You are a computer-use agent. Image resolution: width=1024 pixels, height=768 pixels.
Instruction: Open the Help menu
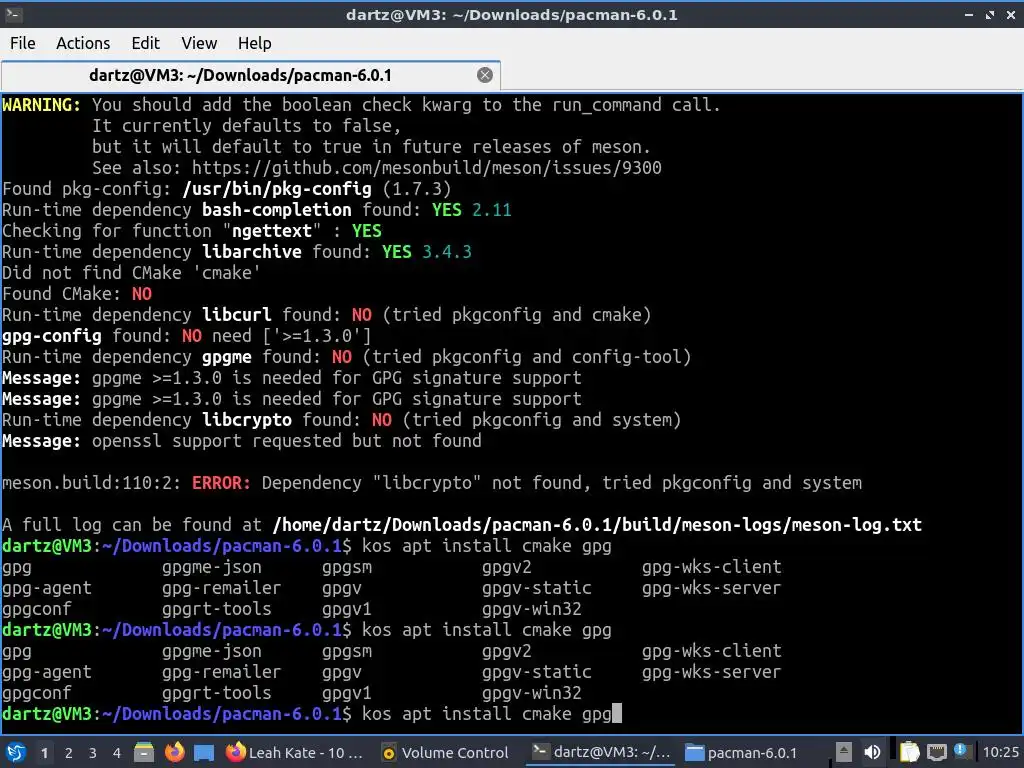[254, 43]
